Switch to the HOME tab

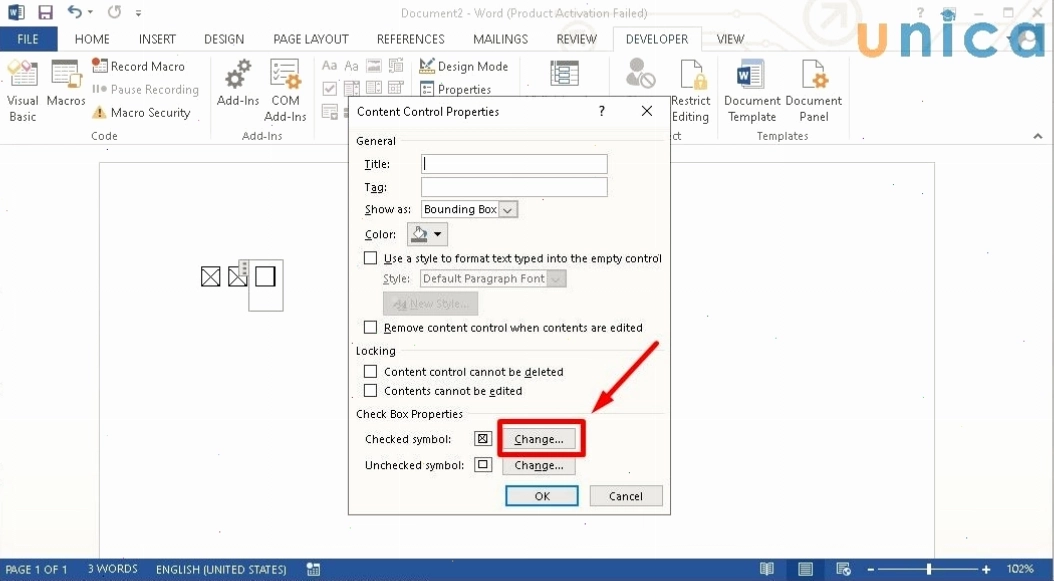click(92, 39)
